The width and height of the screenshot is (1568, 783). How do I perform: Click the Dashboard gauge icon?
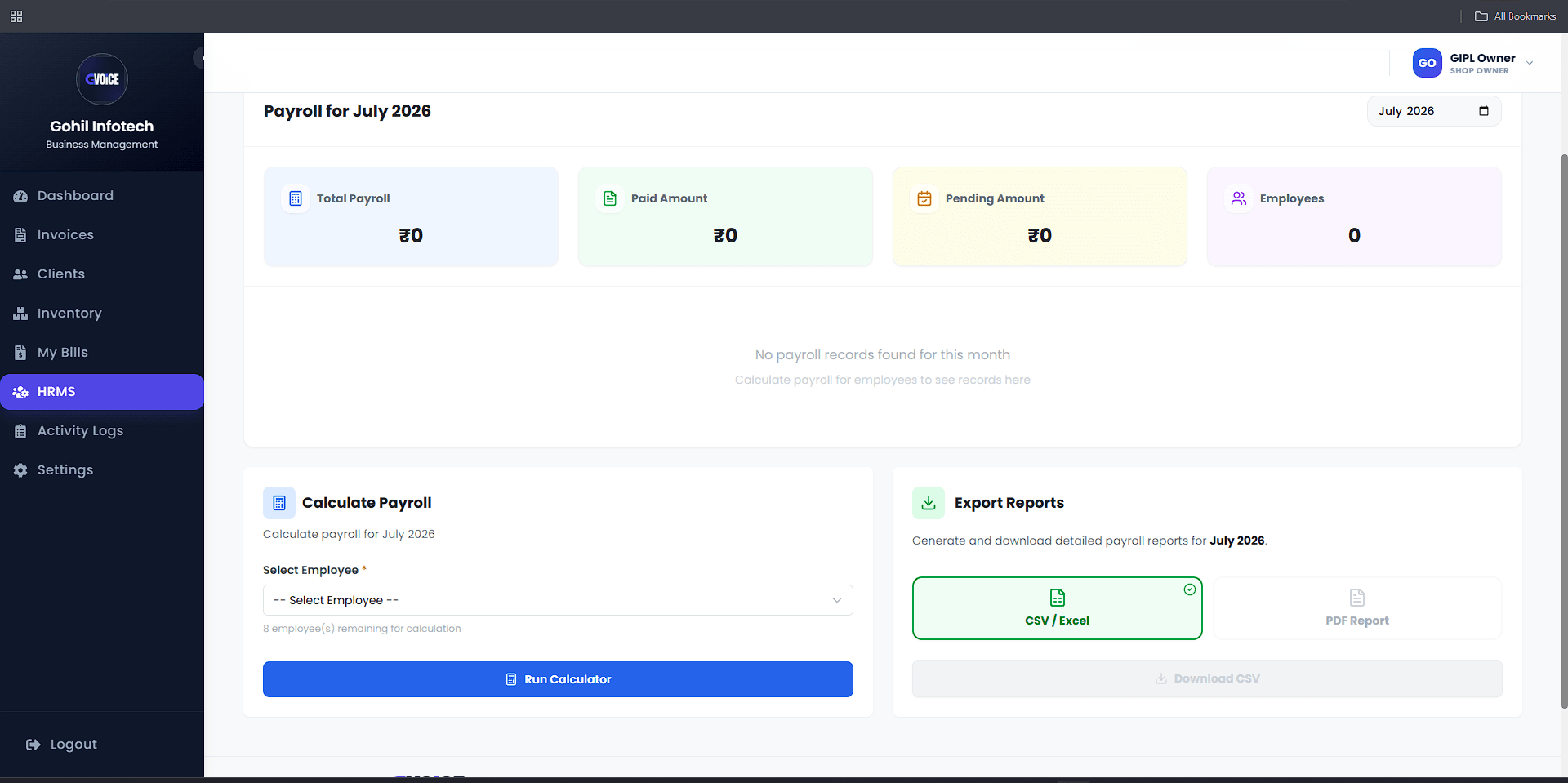click(x=20, y=196)
